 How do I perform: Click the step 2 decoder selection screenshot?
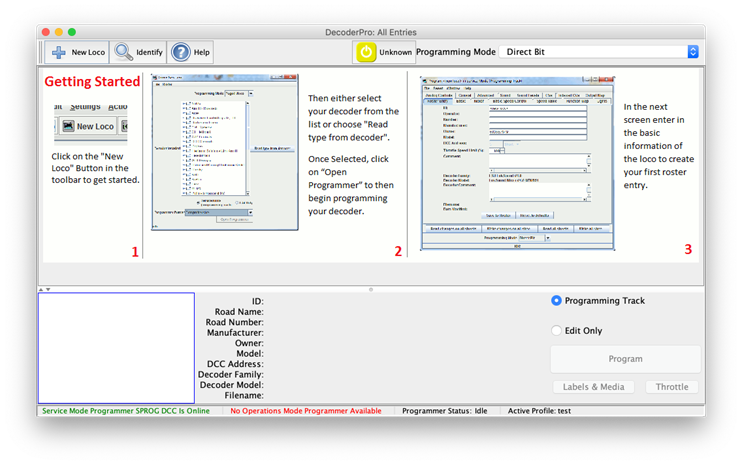point(225,152)
